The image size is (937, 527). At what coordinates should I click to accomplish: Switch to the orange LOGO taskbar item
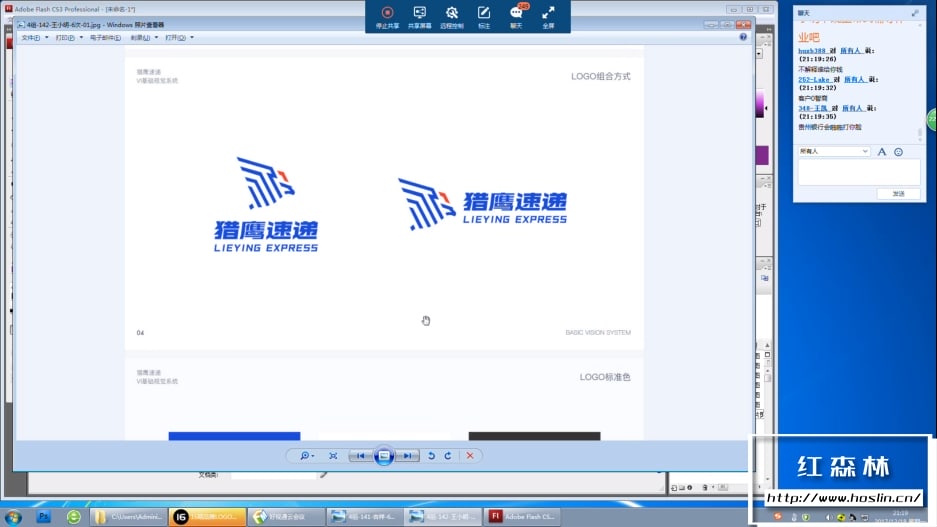click(207, 517)
